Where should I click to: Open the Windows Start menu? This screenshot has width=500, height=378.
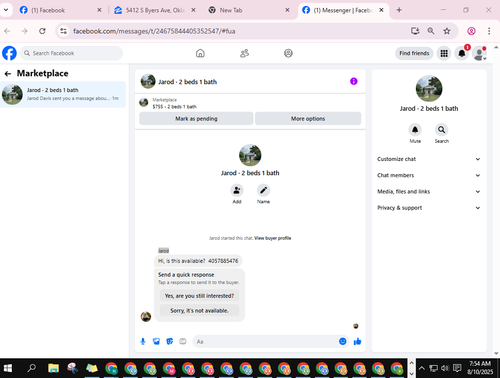pyautogui.click(x=8, y=368)
